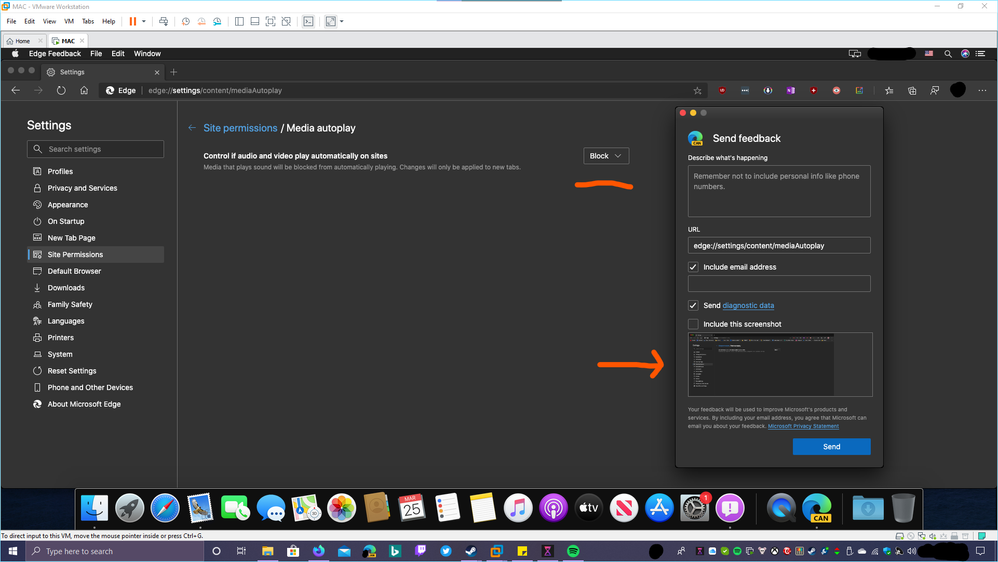
Task: Open Microsoft Privacy Statement link
Action: coord(803,426)
